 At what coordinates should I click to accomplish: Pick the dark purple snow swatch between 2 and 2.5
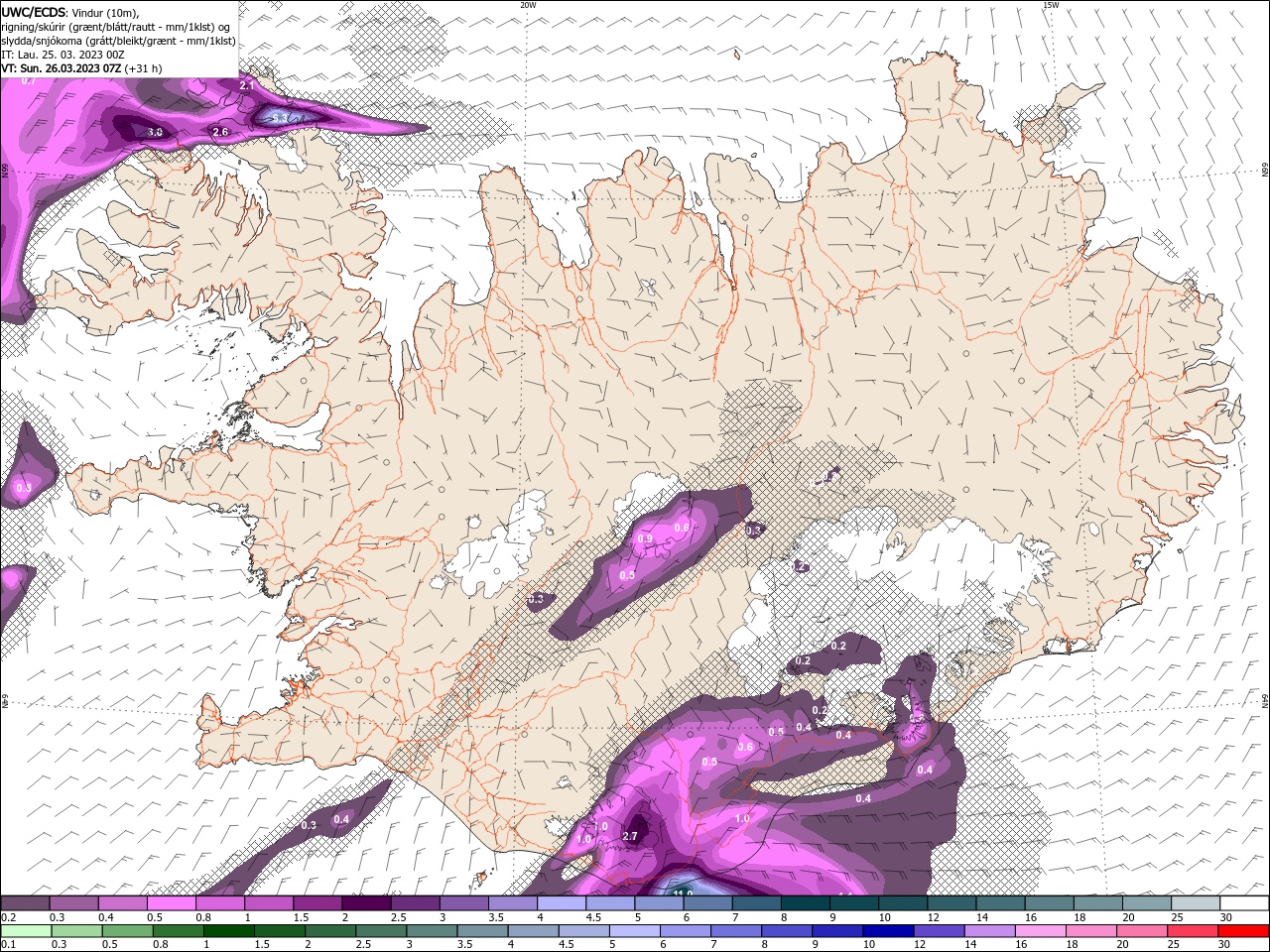point(366,903)
